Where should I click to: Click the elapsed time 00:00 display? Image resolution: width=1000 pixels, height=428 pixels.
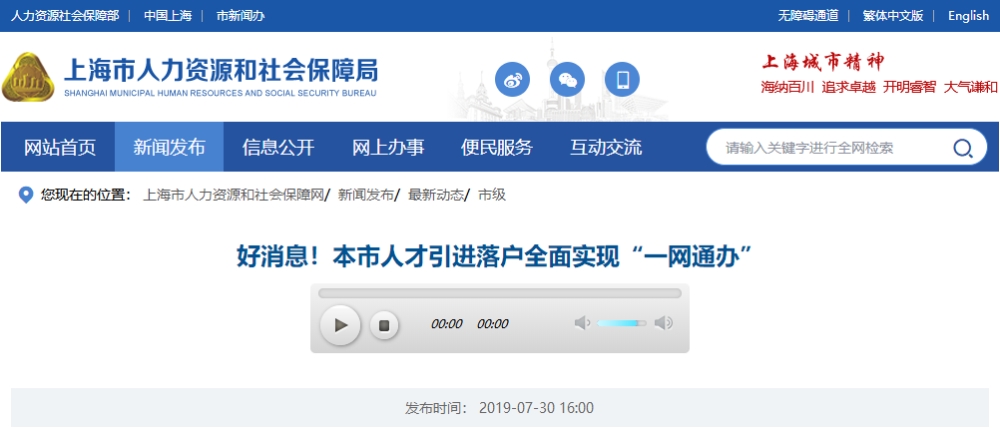pyautogui.click(x=446, y=324)
